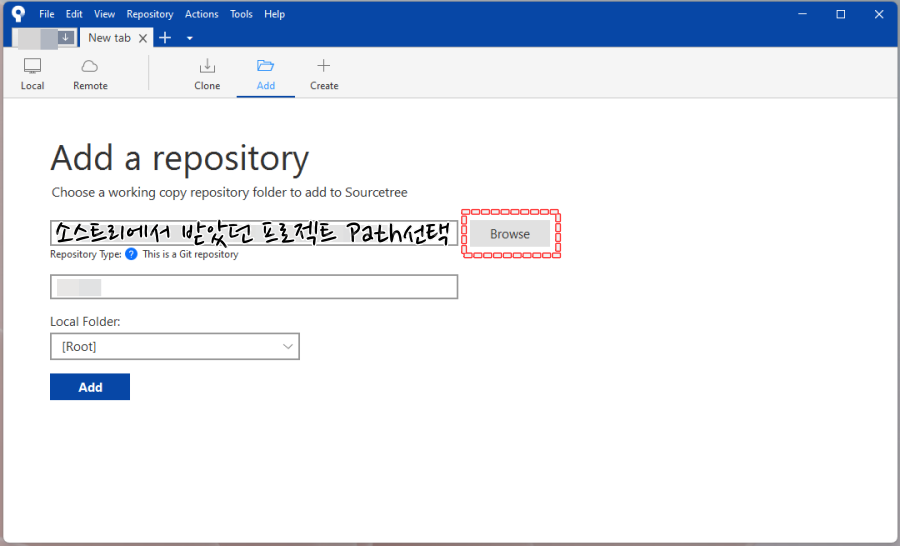Open the View menu
The height and width of the screenshot is (546, 900).
[x=104, y=14]
